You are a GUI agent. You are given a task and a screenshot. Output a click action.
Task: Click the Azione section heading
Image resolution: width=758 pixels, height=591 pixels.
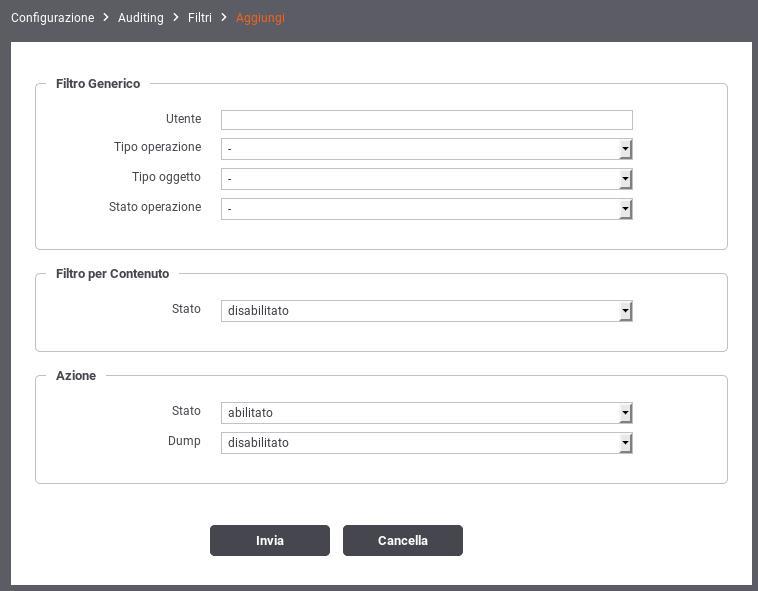point(76,375)
